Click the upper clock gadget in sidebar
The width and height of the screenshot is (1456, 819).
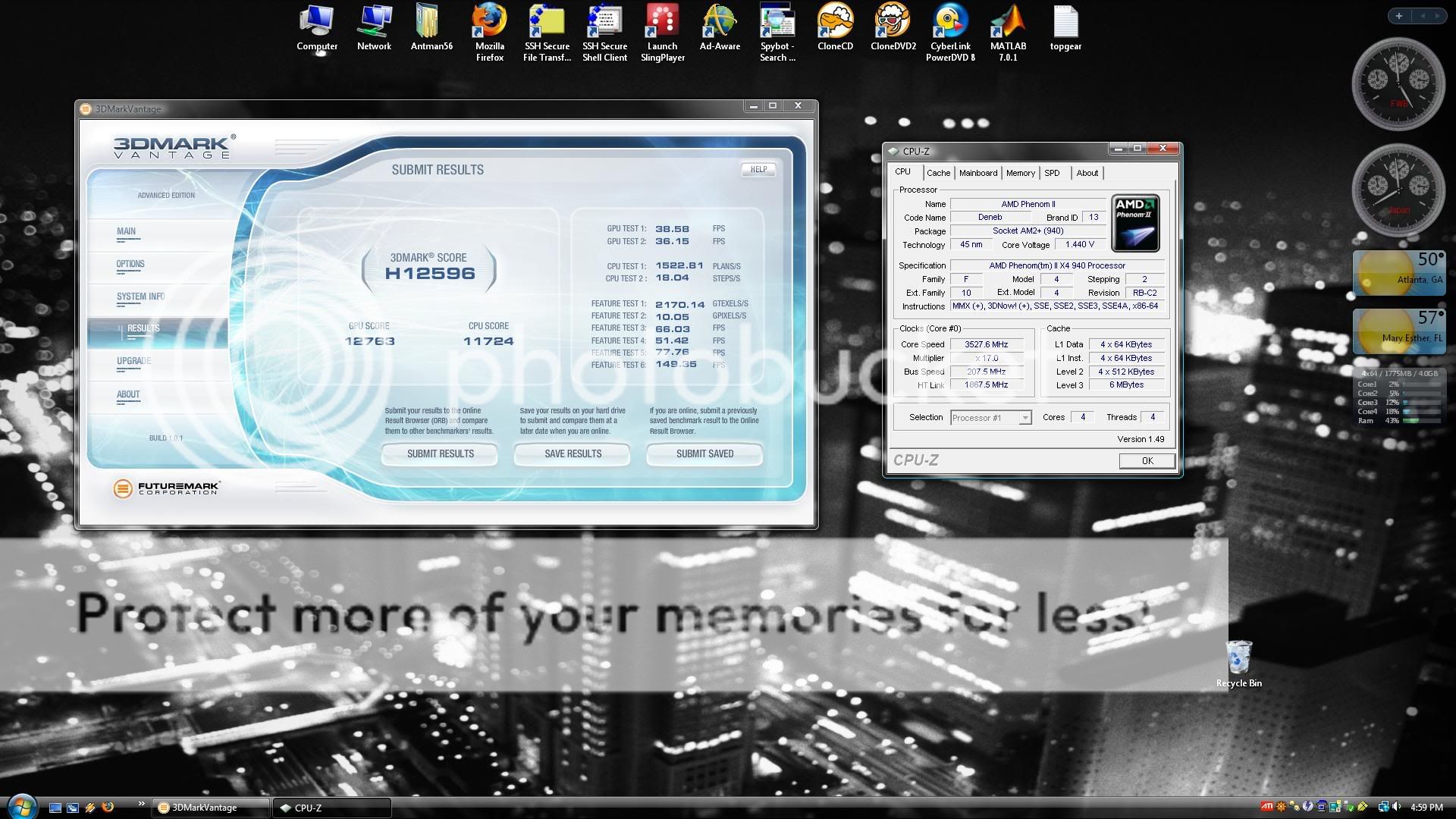point(1398,84)
